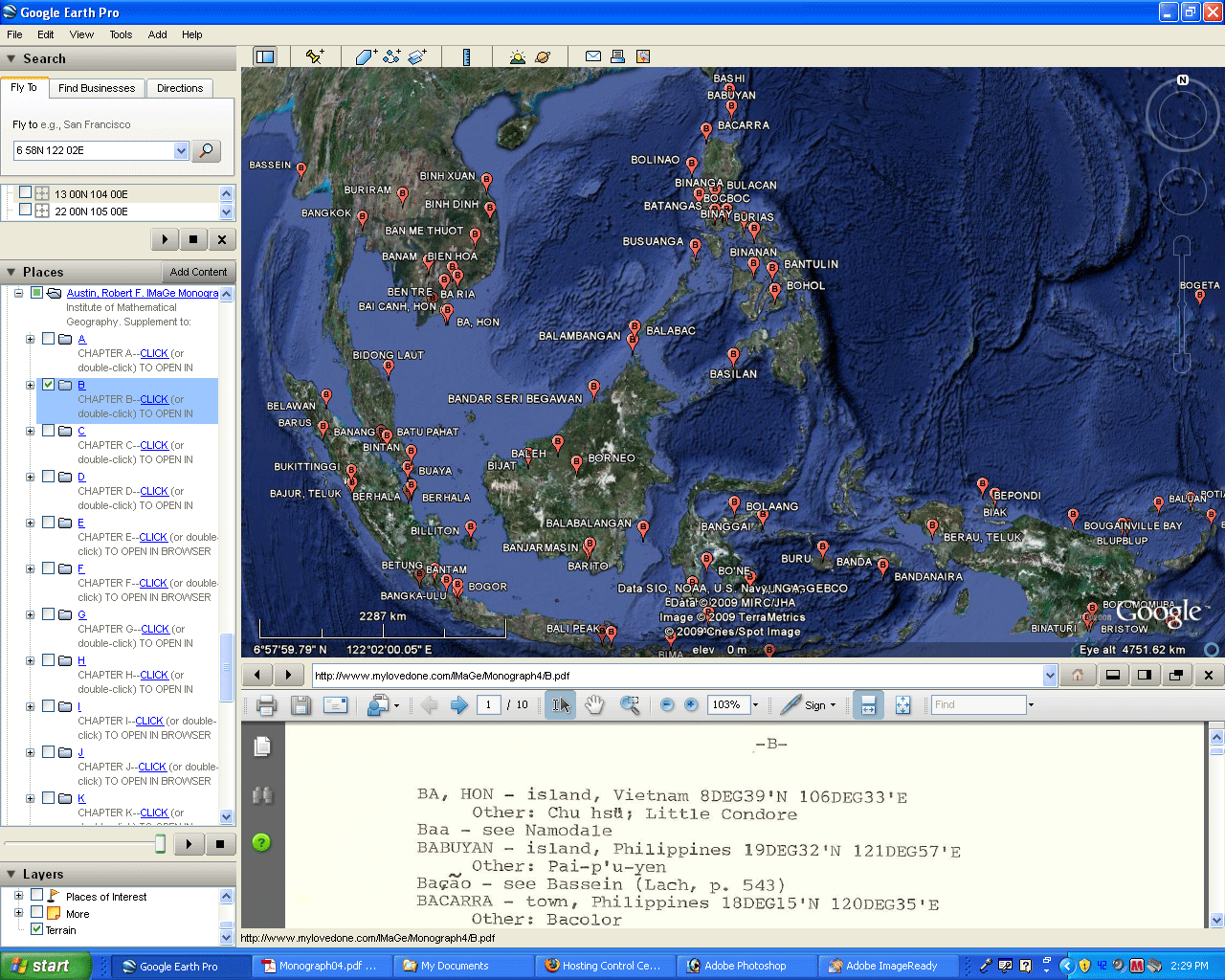
Task: Check folder E checkbox
Action: coord(48,523)
